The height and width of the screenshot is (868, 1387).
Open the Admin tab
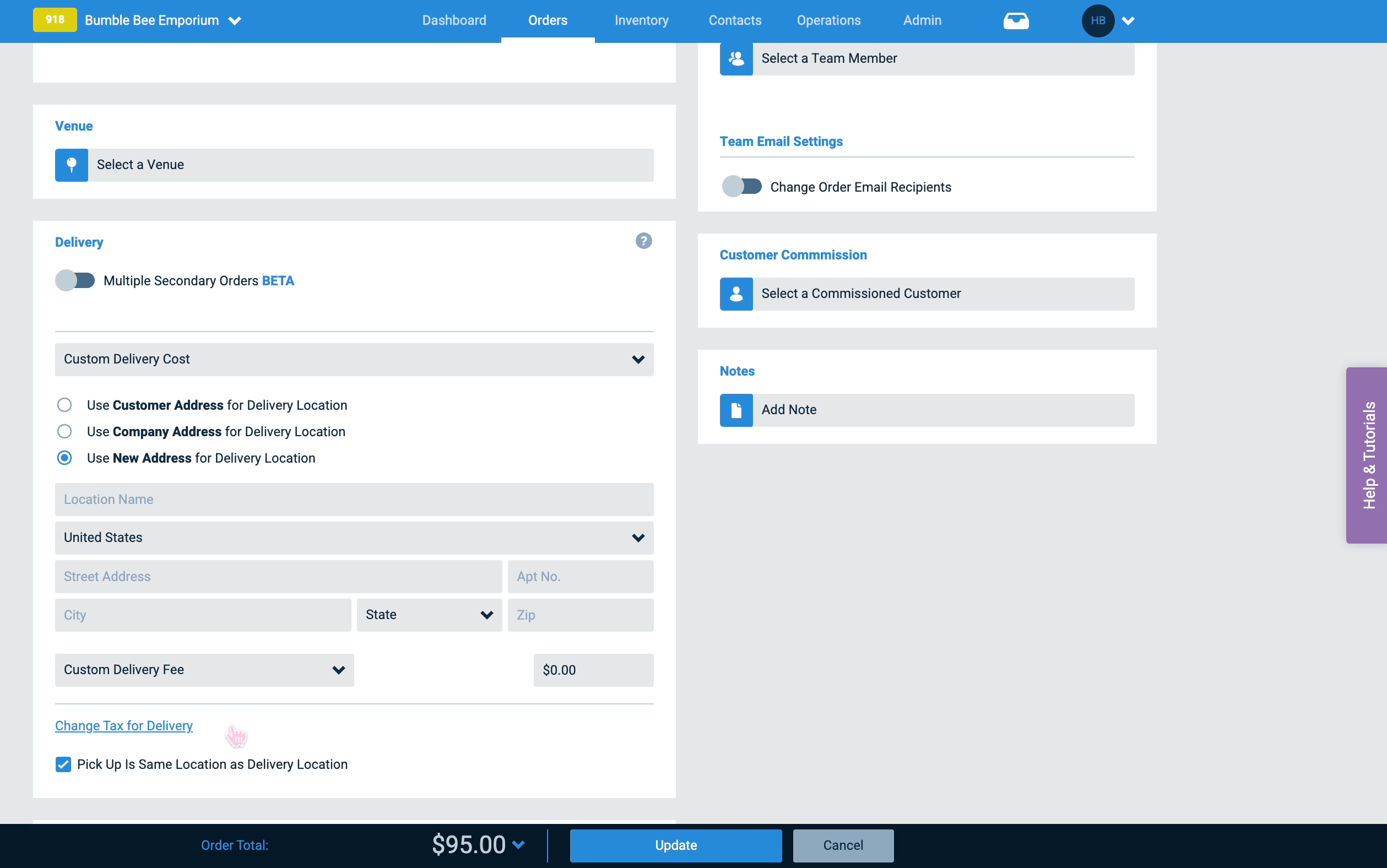(922, 21)
